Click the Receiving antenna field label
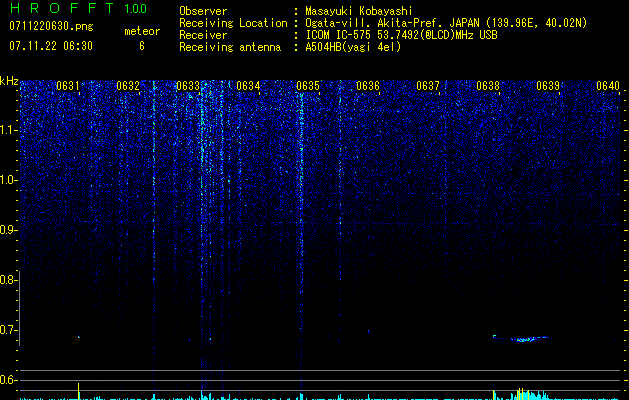This screenshot has height=400, width=629. [230, 47]
